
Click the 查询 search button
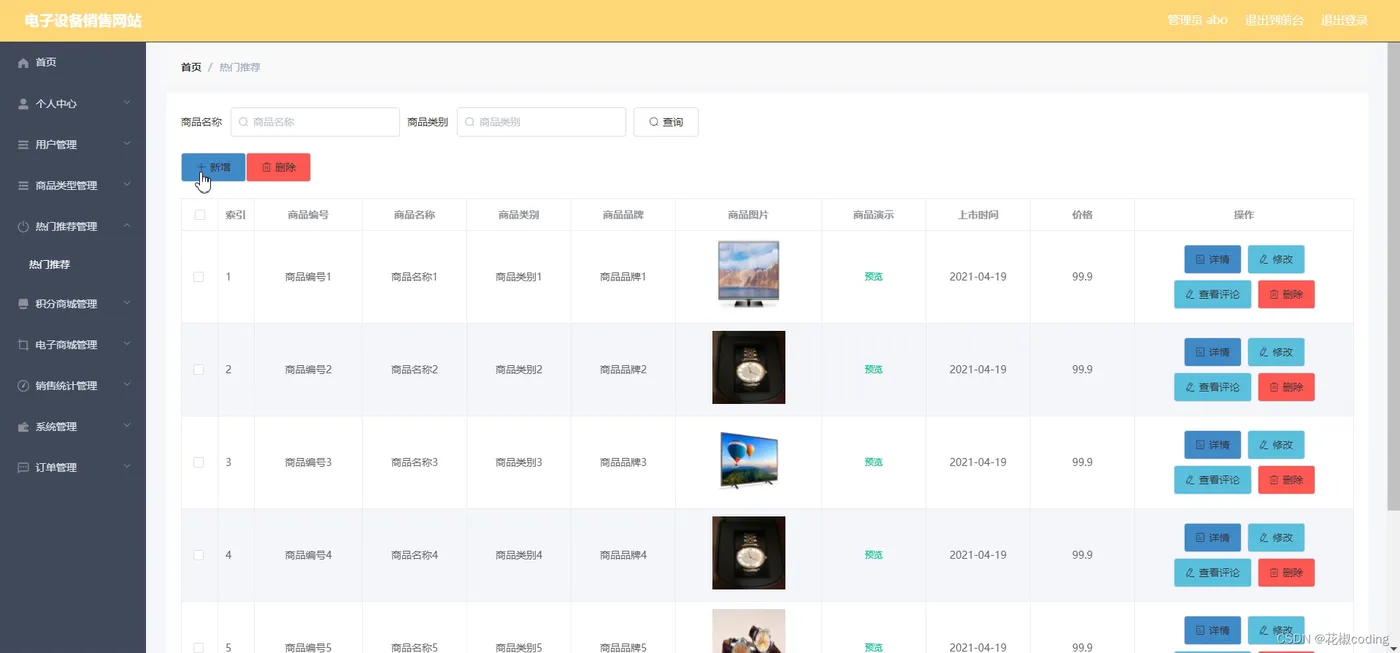(x=666, y=122)
